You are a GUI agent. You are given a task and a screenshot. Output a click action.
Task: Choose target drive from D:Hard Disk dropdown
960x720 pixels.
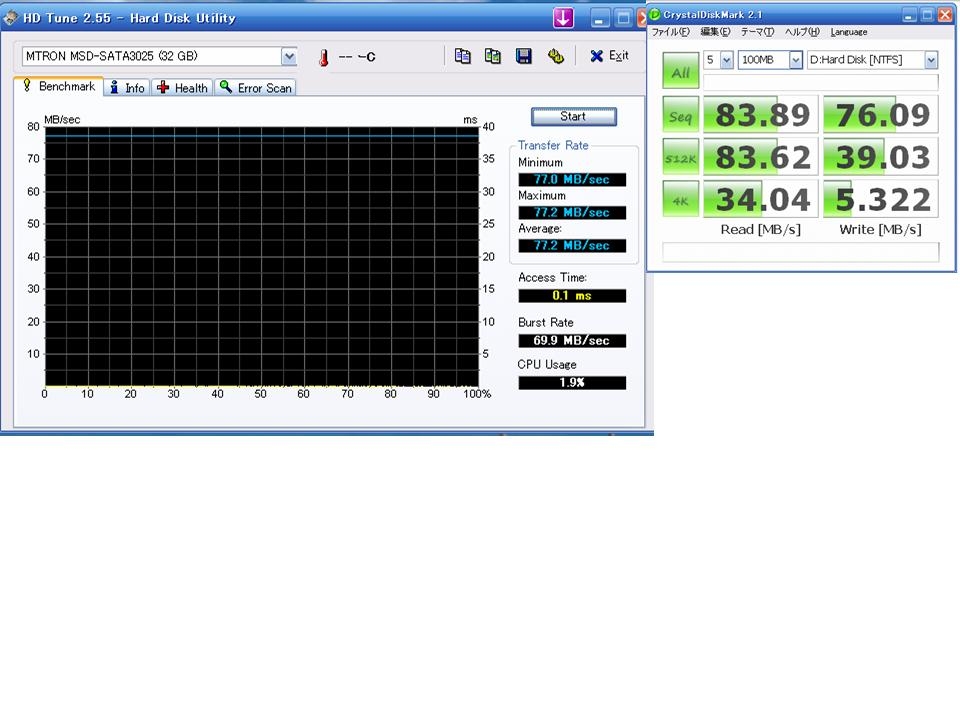(931, 60)
